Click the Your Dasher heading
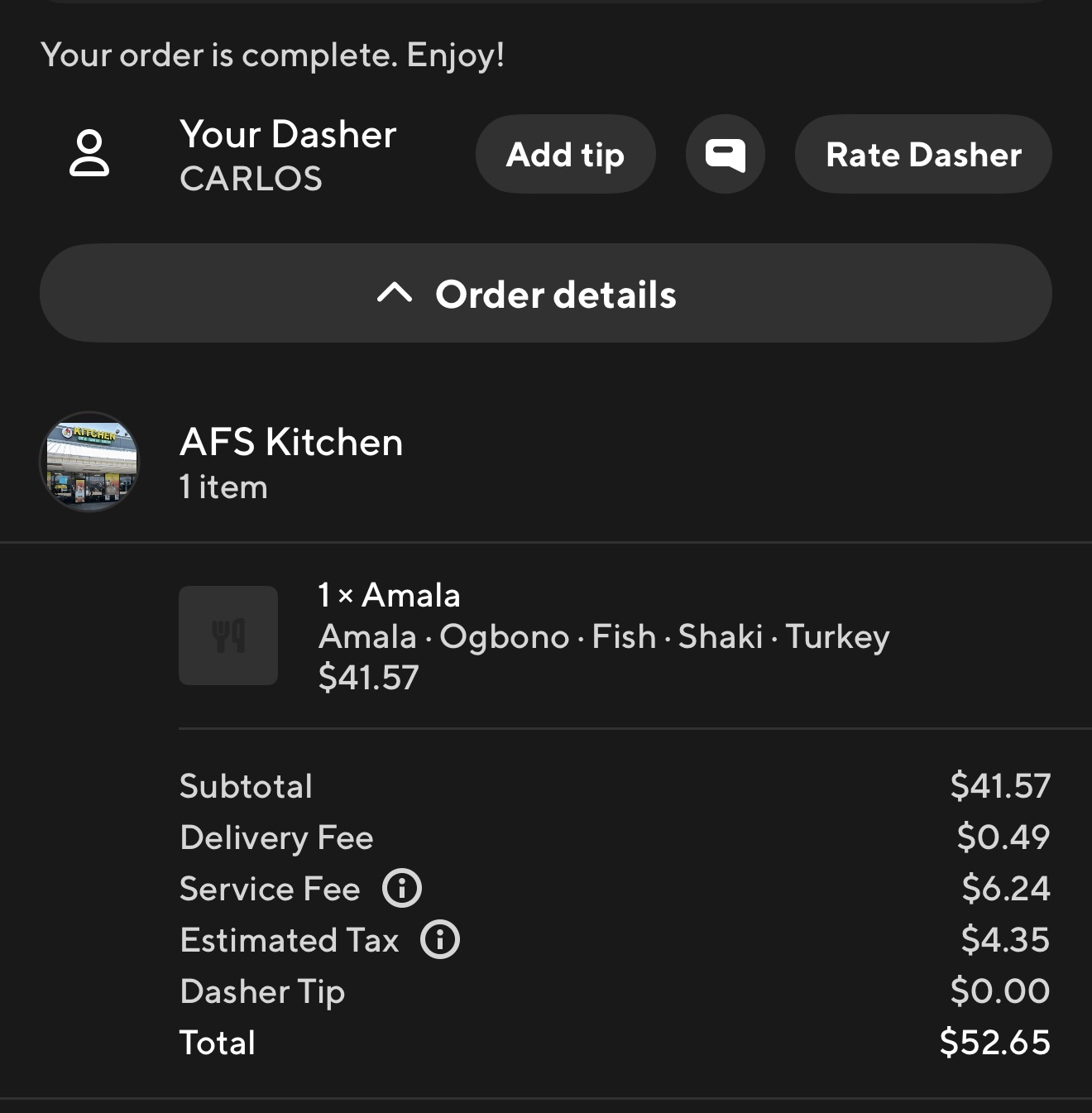1092x1113 pixels. pos(288,134)
